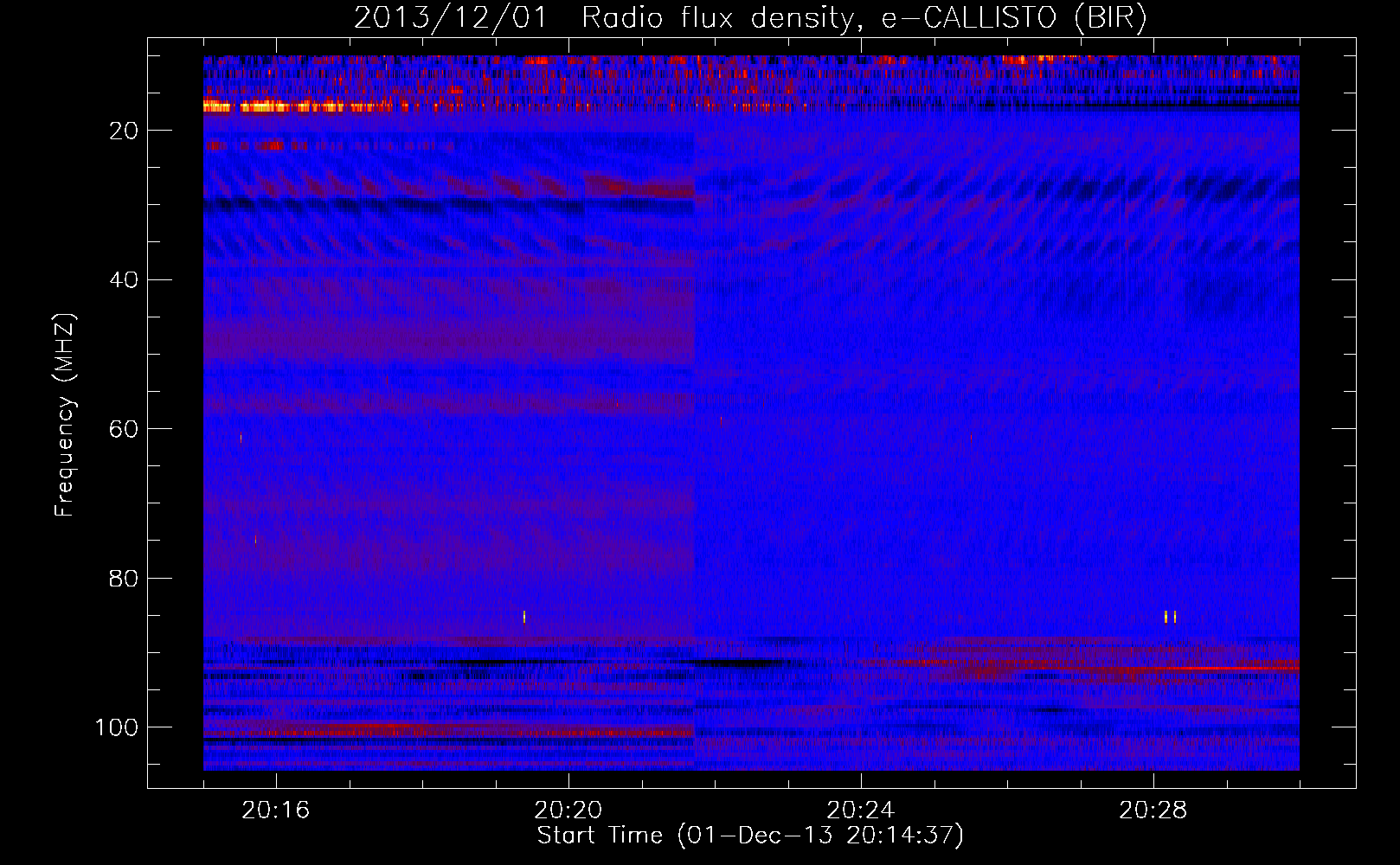This screenshot has height=865, width=1400.
Task: Click the "20:28" time tick label
Action: (x=1153, y=811)
